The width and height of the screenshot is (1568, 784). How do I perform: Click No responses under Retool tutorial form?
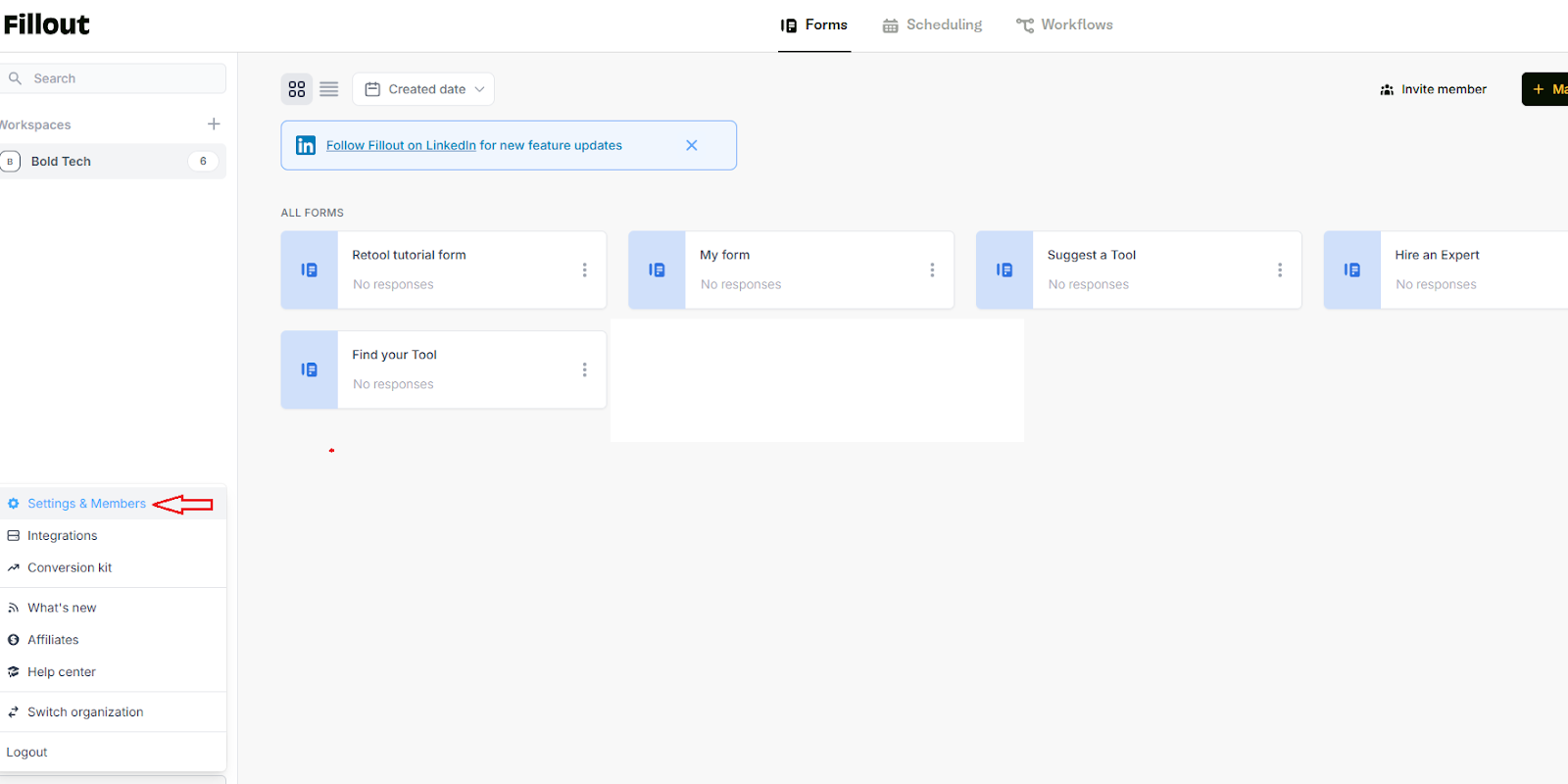coord(393,285)
